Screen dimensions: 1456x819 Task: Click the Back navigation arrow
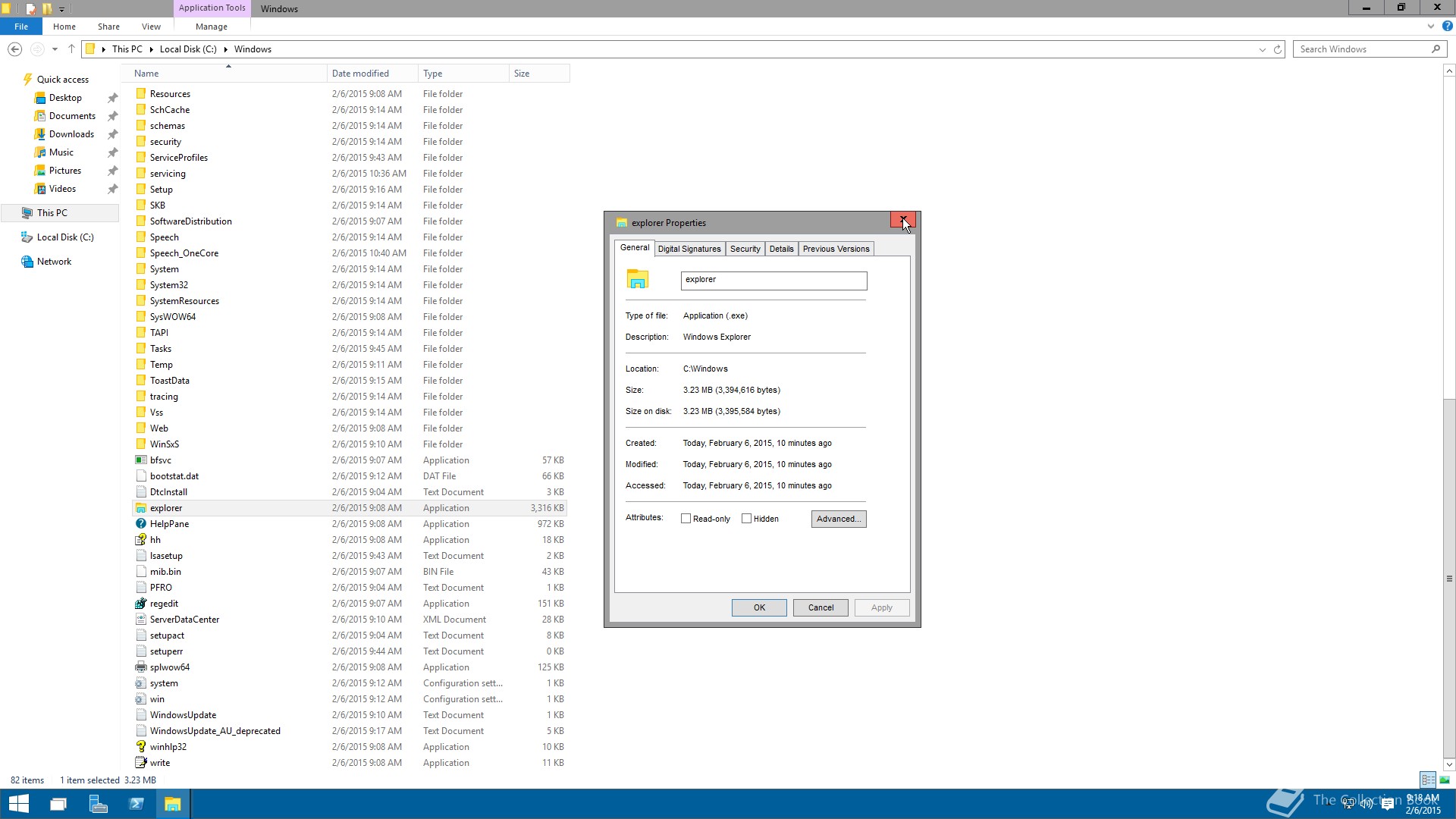(14, 49)
